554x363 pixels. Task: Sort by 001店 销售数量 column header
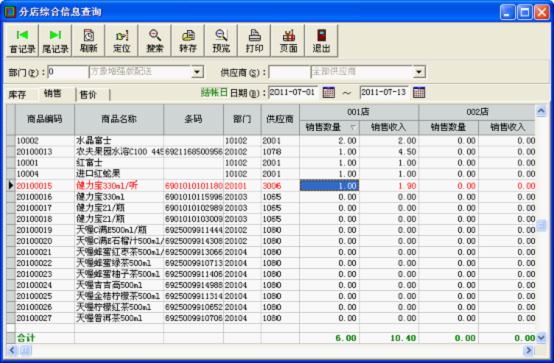tap(329, 127)
